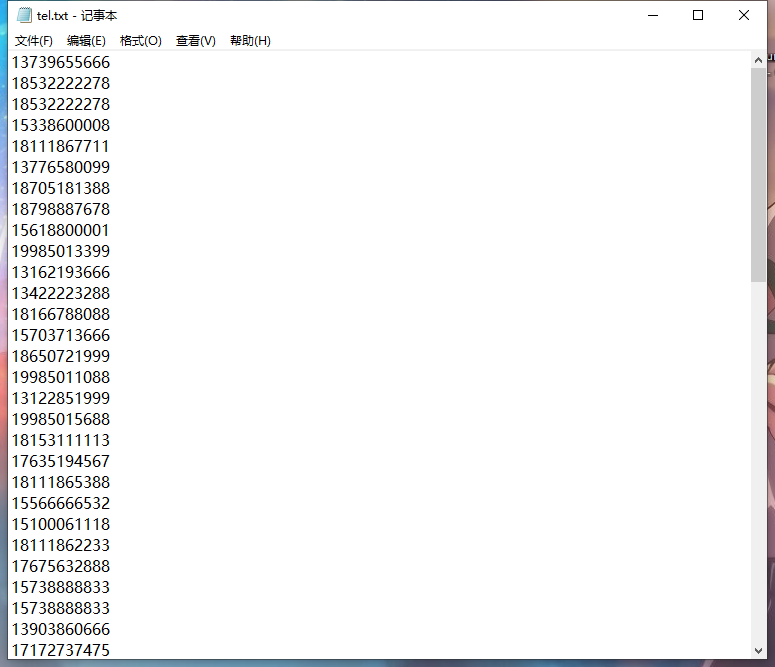Screen dimensions: 775x667
Task: Click the Notepad icon in the title bar
Action: [24, 15]
